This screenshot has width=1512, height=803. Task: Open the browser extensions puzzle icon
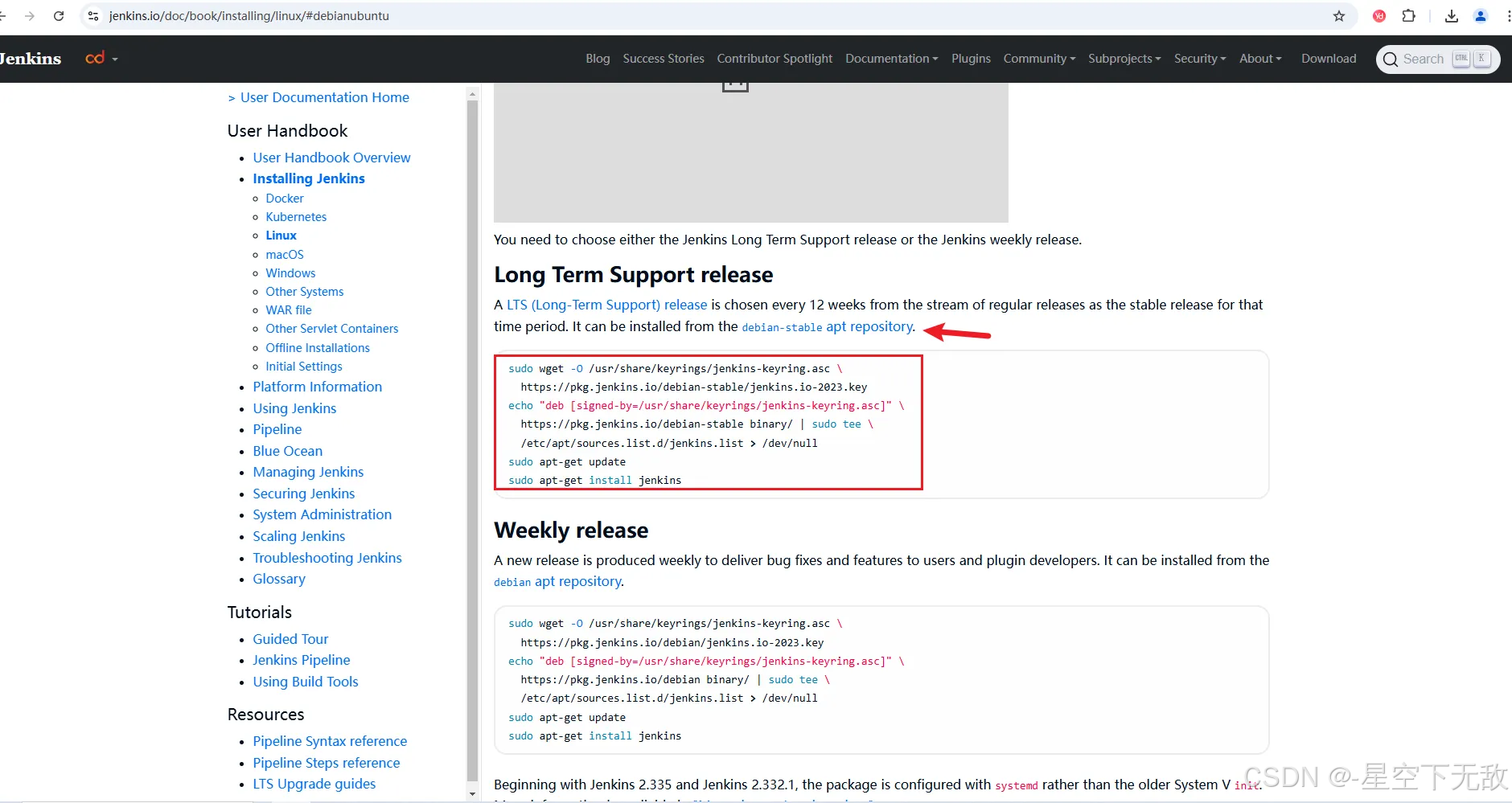point(1408,16)
